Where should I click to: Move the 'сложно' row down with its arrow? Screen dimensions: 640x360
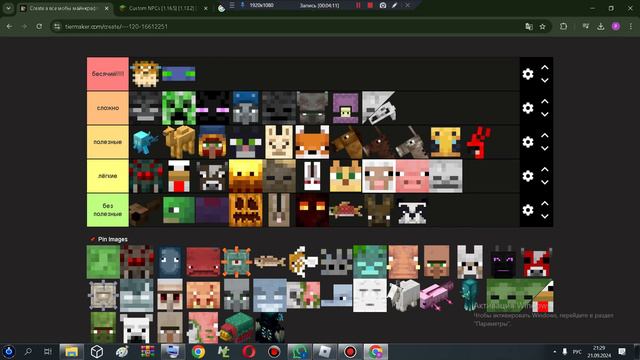(x=545, y=115)
